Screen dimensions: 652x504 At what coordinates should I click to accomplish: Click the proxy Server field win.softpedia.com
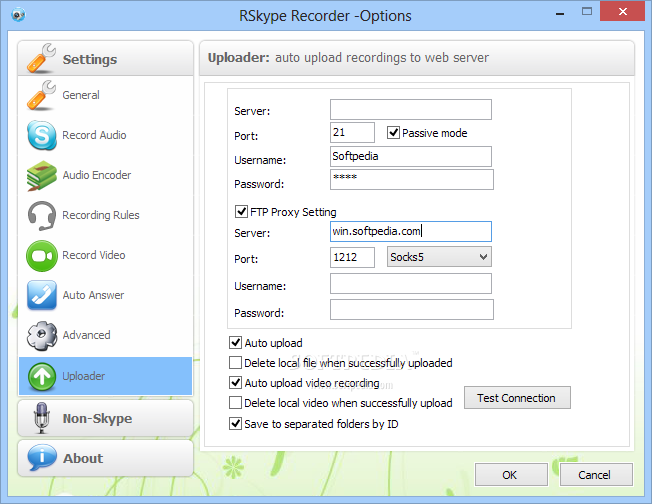point(411,232)
